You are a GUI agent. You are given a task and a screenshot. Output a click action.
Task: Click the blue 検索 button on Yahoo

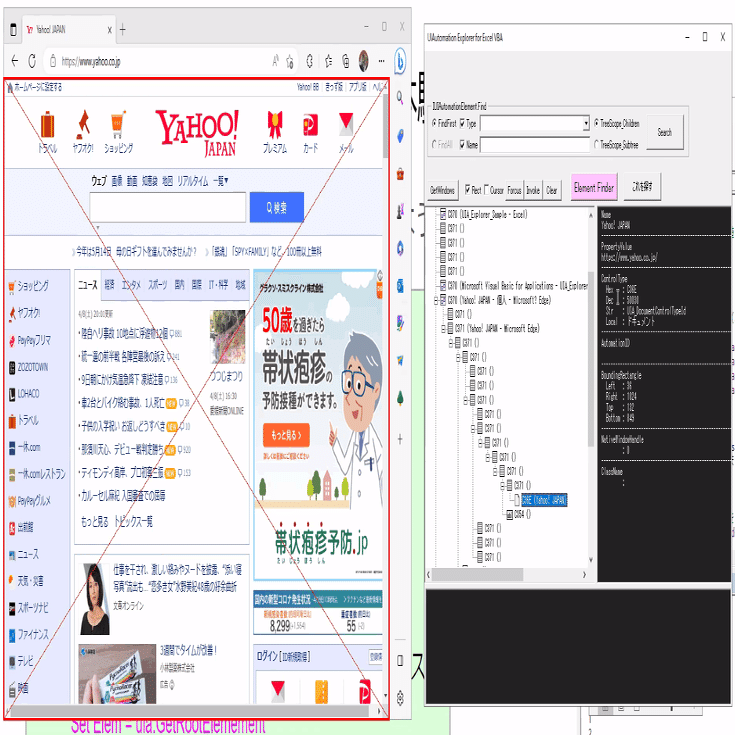tap(277, 207)
